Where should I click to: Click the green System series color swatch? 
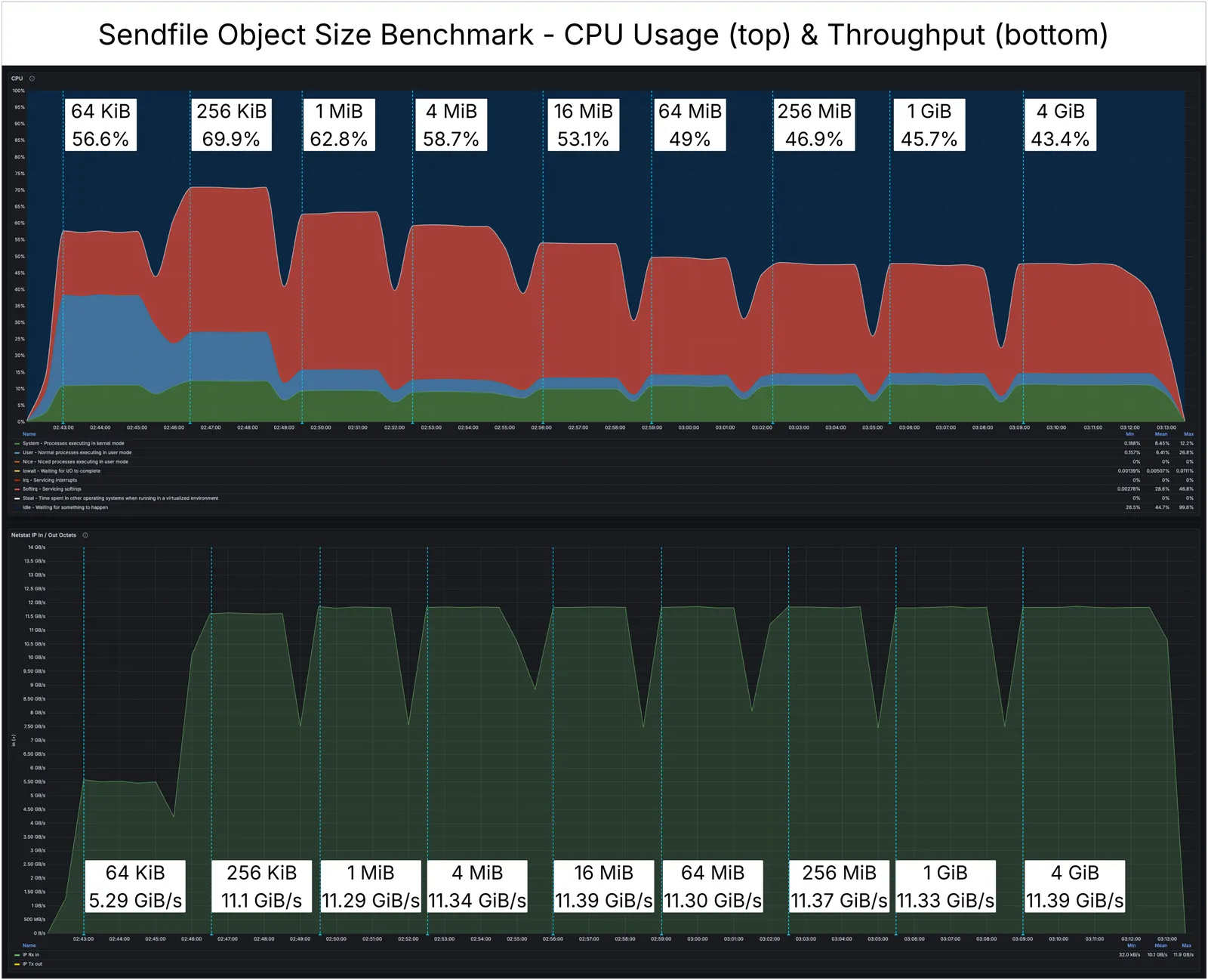(17, 444)
